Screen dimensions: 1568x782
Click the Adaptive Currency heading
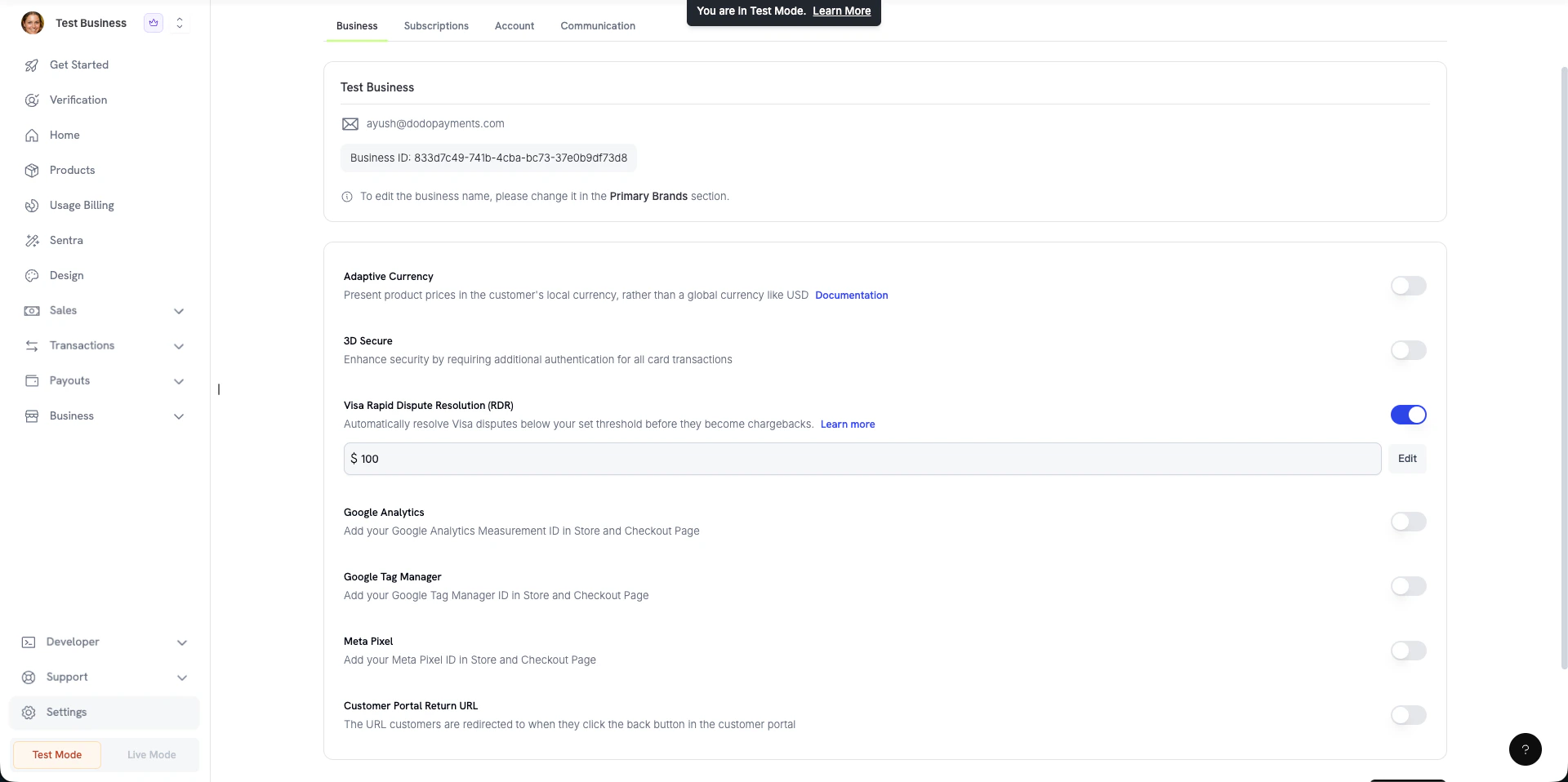click(389, 277)
